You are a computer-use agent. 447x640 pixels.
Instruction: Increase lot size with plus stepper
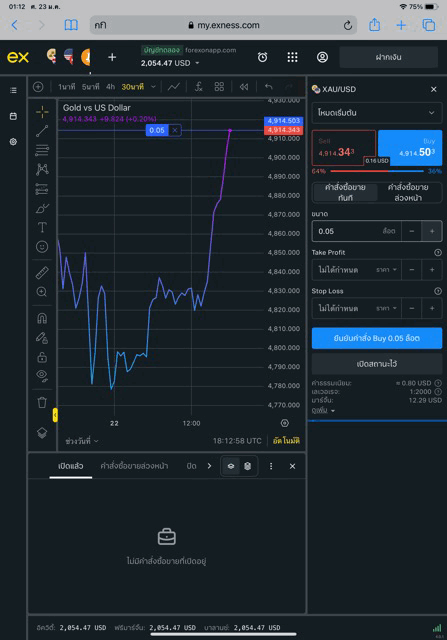pos(431,231)
